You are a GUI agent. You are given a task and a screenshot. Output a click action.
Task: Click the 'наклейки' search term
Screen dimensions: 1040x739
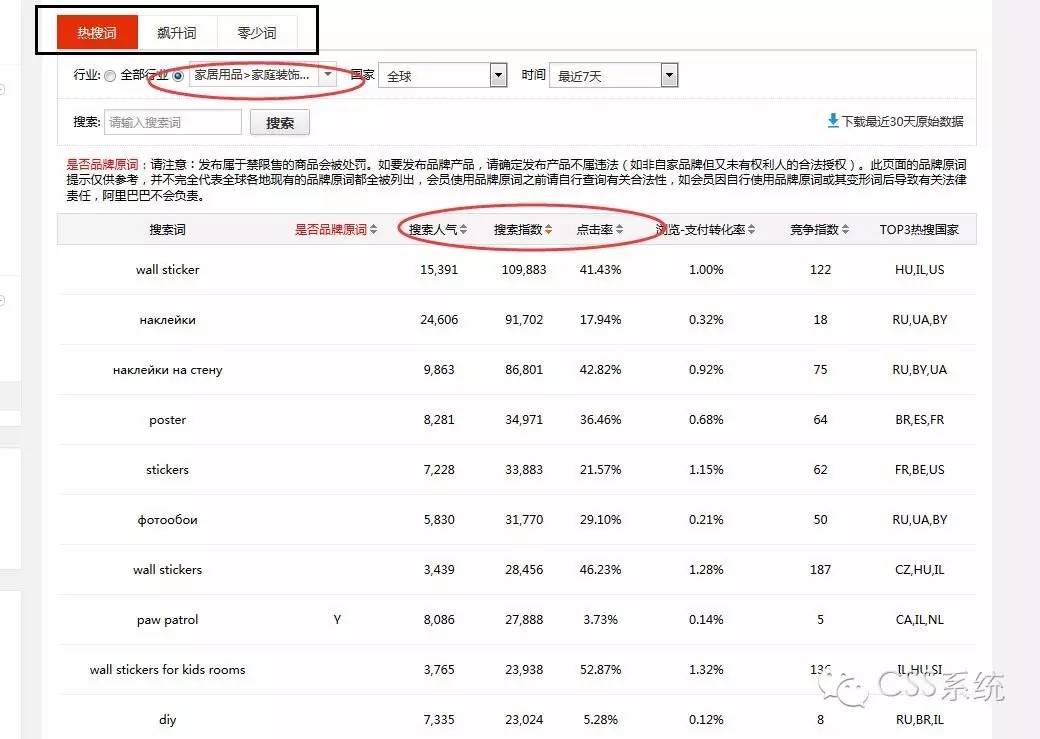click(x=167, y=320)
